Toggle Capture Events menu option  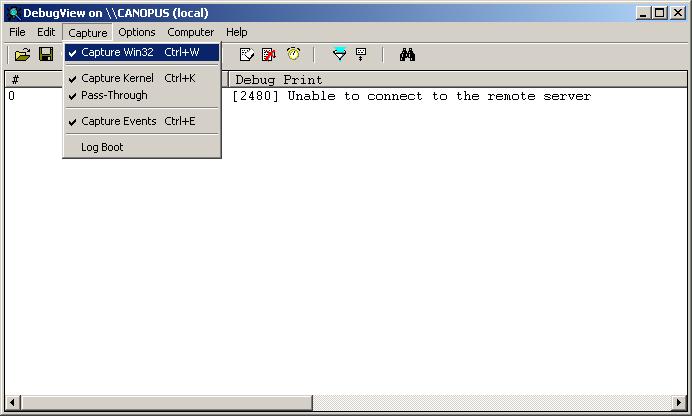(142, 121)
